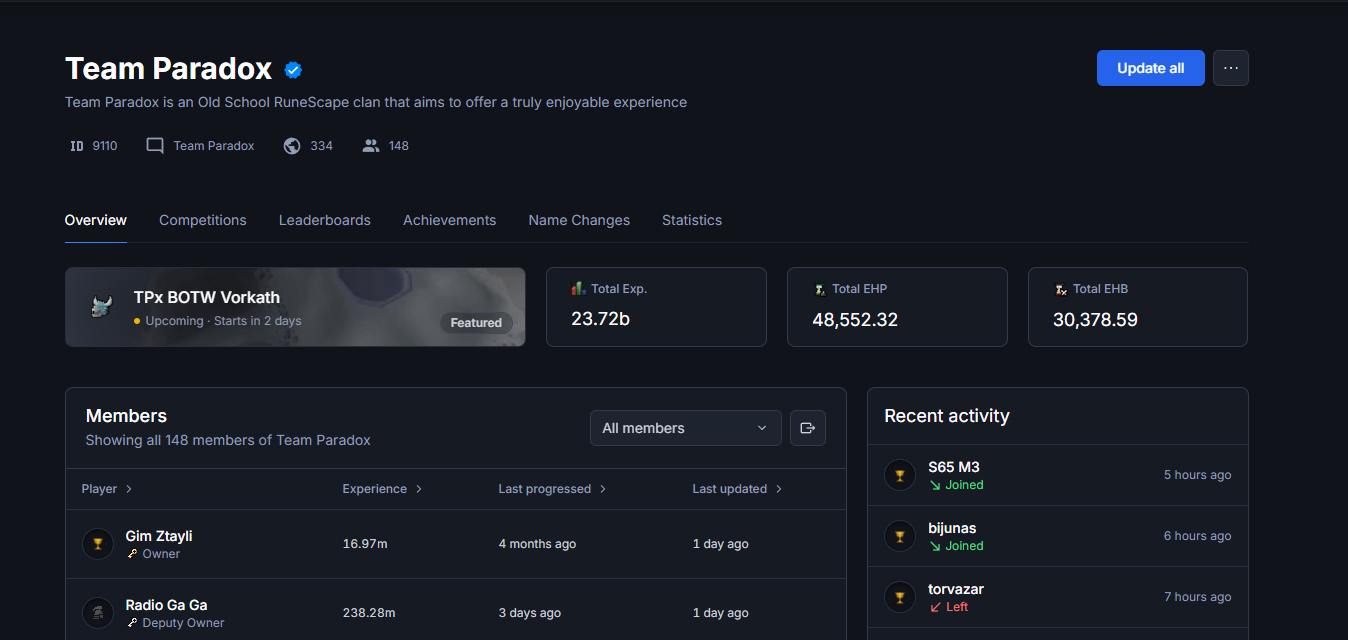Click the Total EHP 48,552.32 value

855,320
